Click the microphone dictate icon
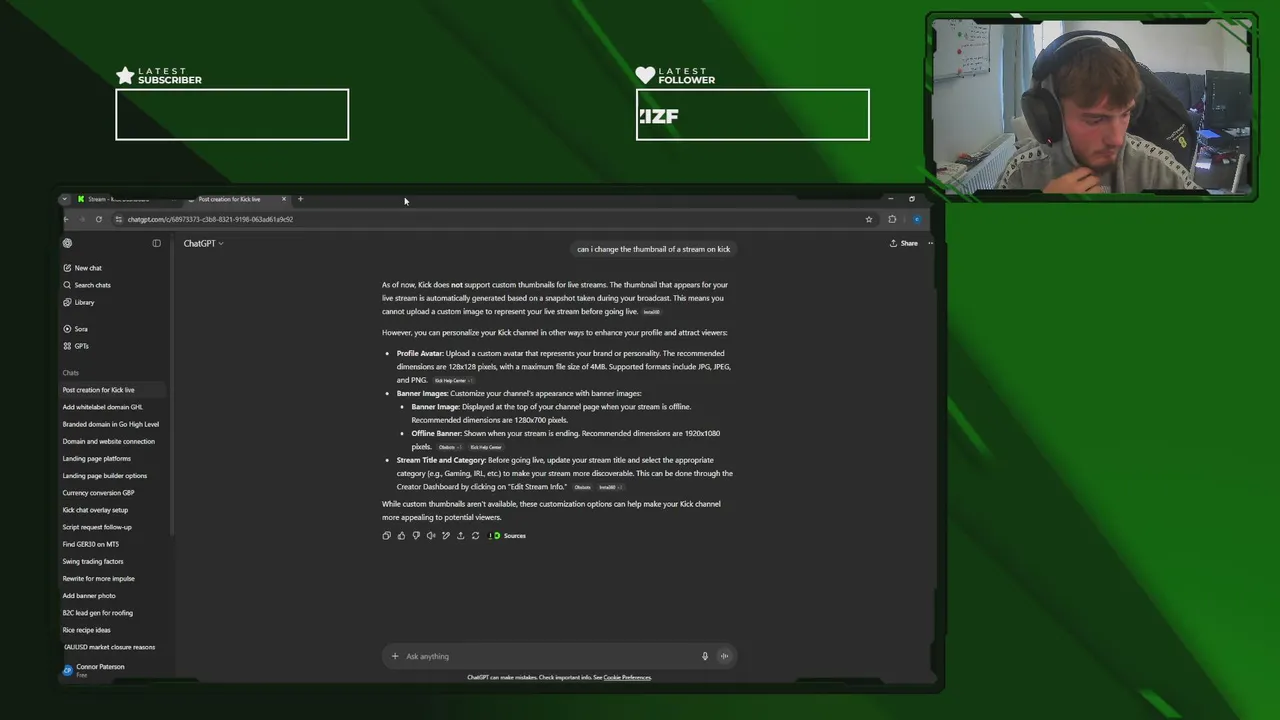The height and width of the screenshot is (720, 1280). coord(705,656)
